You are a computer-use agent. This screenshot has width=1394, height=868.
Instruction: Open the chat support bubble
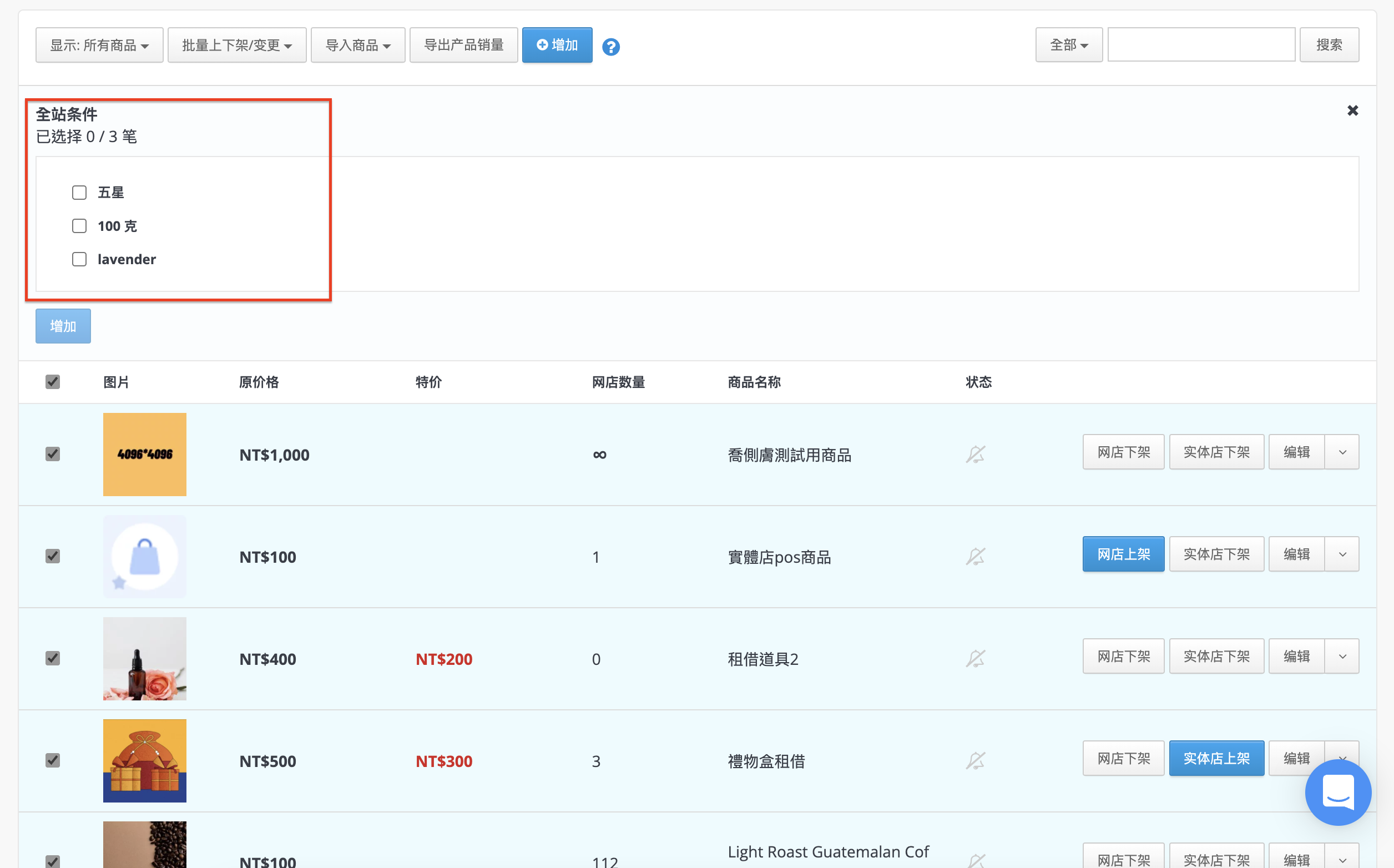coord(1338,792)
